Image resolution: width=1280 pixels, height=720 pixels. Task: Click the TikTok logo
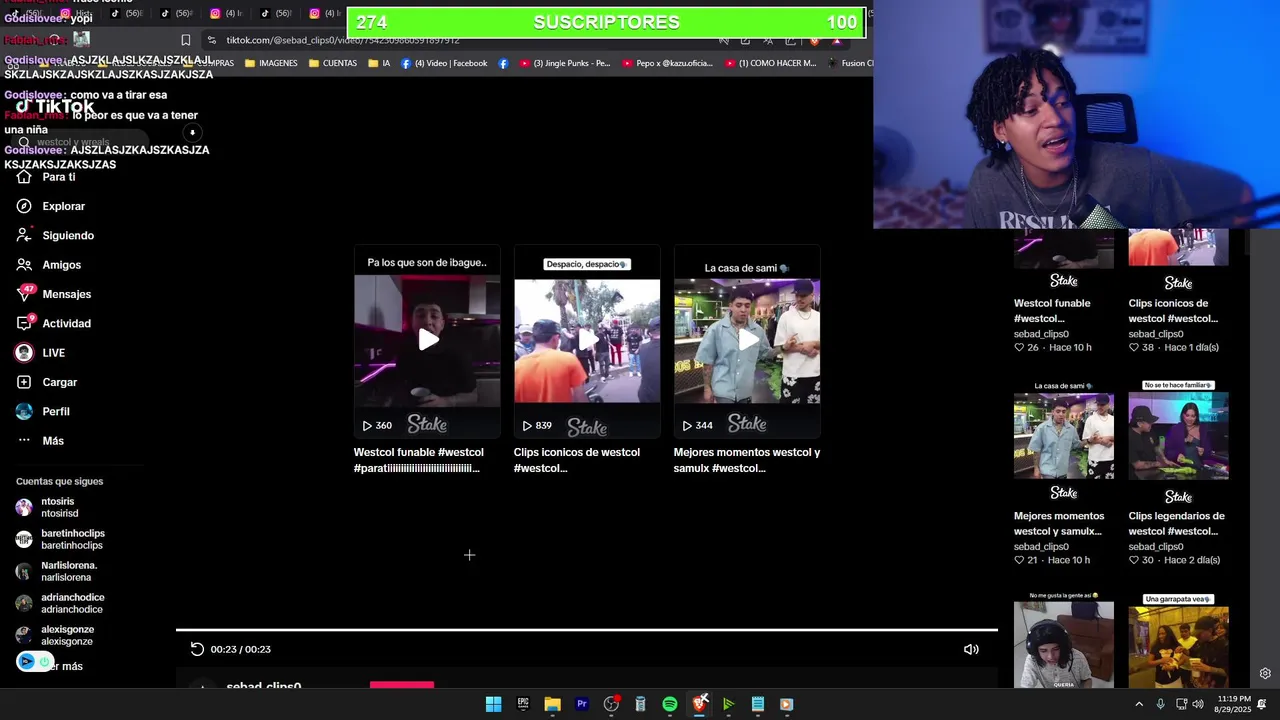coord(55,107)
